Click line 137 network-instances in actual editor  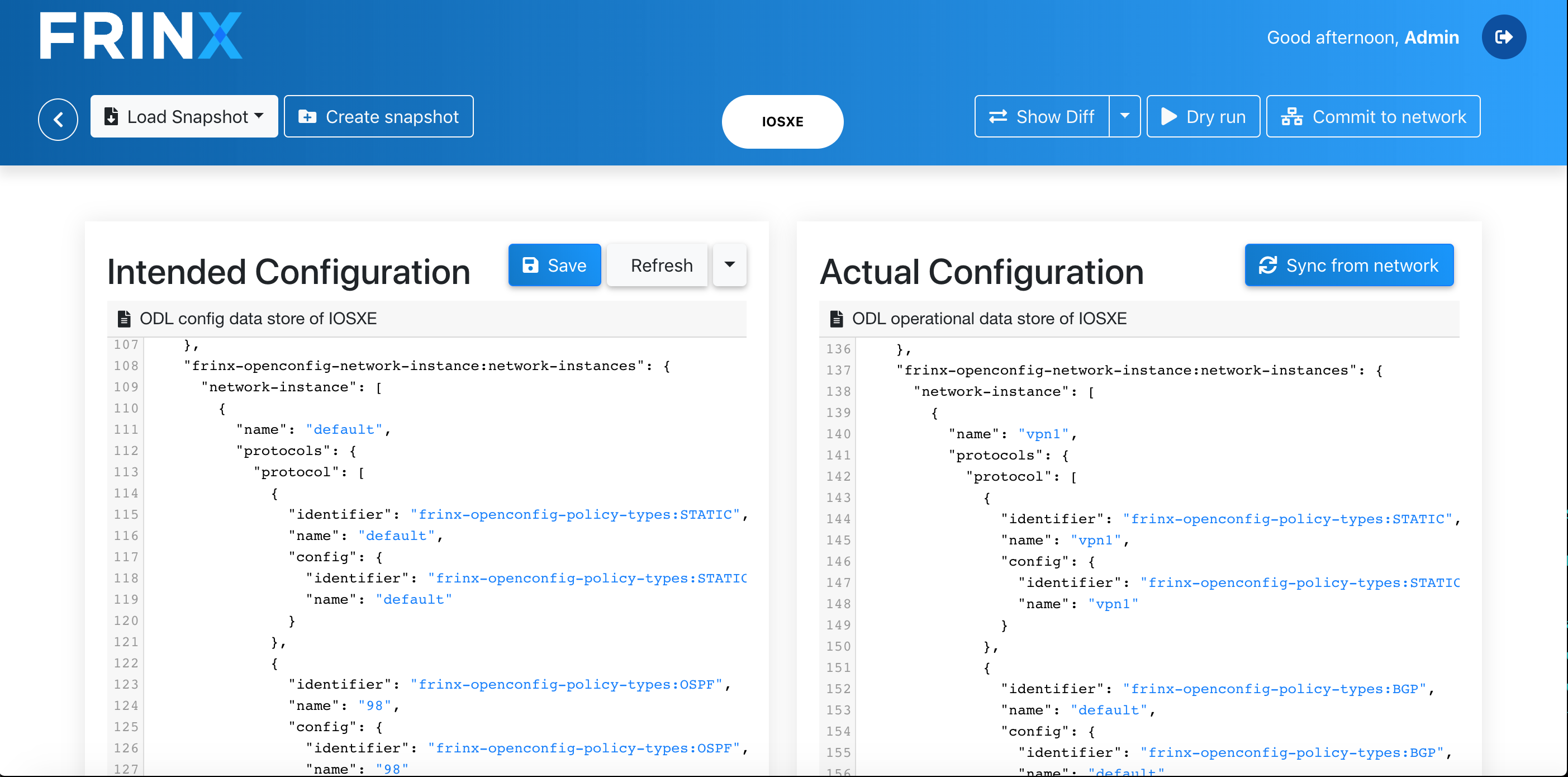coord(1139,370)
